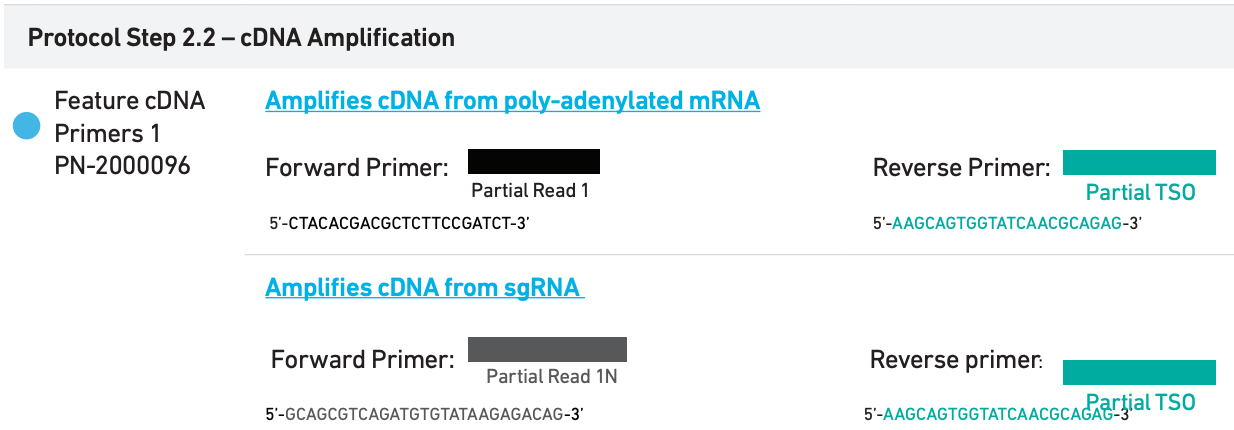
Task: Click 'Forward Primer:' label in the sgRNA section
Action: (x=362, y=358)
